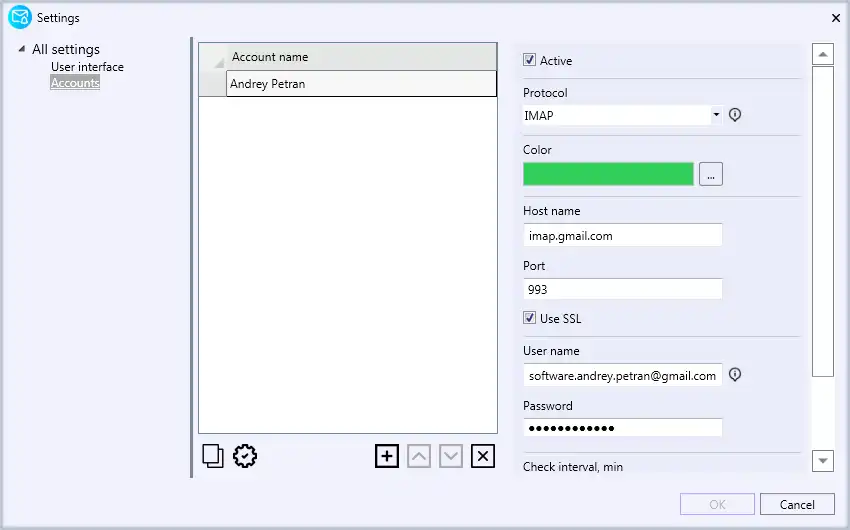Screen dimensions: 850x530
Task: Click the Port field showing 993
Action: (622, 289)
